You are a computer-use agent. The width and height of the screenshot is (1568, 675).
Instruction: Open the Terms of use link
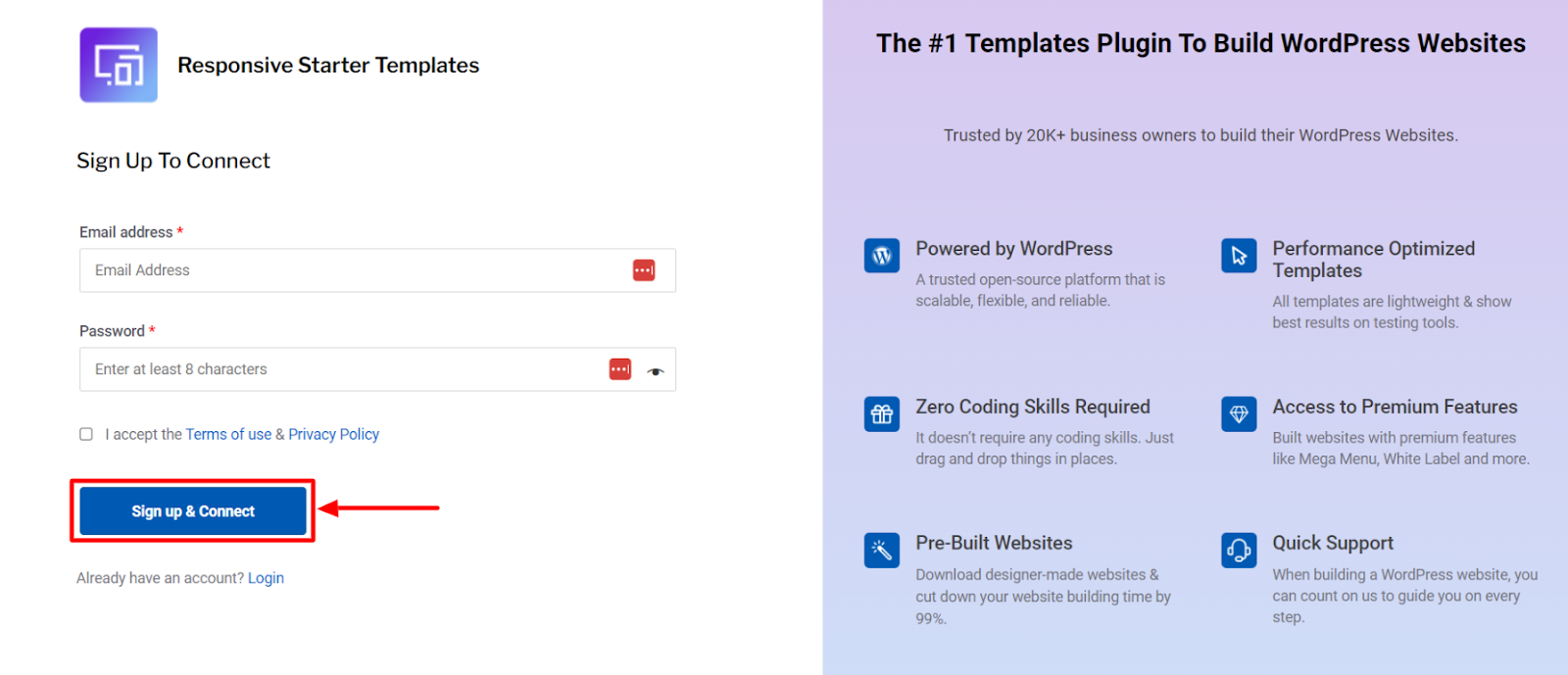click(x=228, y=434)
